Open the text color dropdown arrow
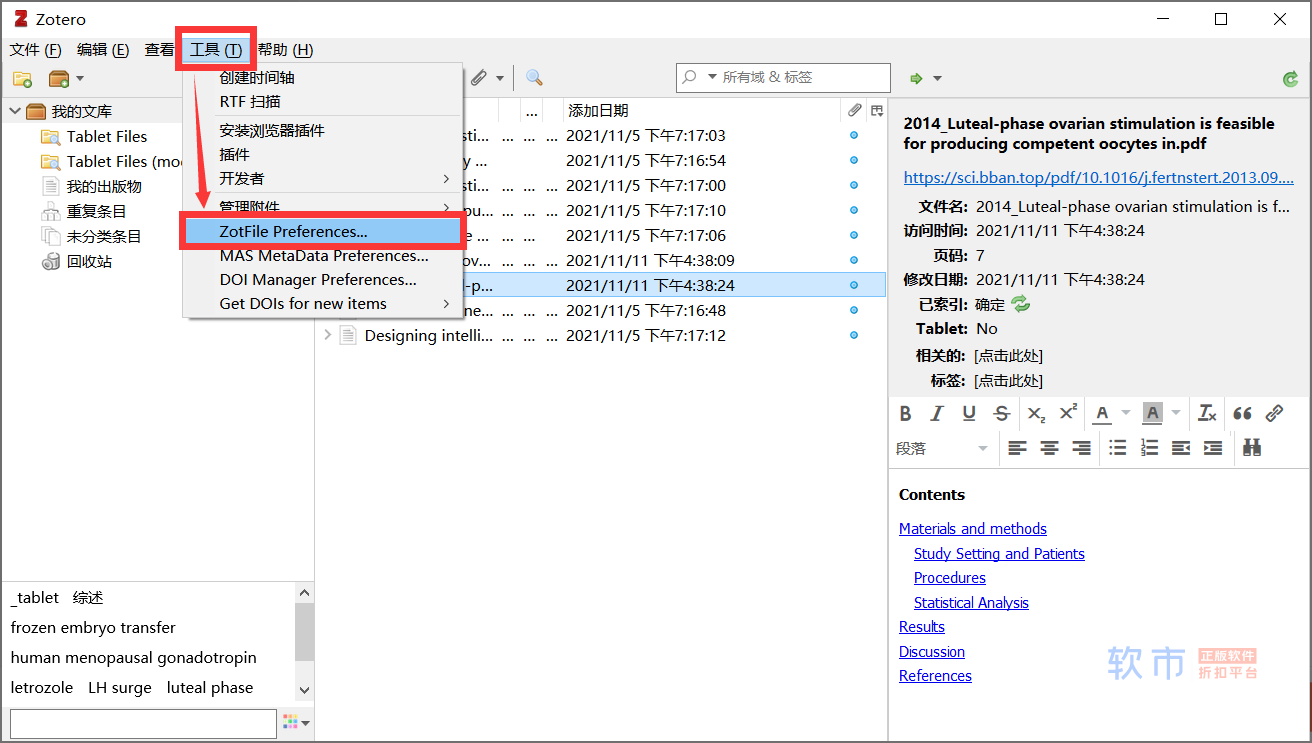This screenshot has width=1312, height=743. (x=1126, y=413)
